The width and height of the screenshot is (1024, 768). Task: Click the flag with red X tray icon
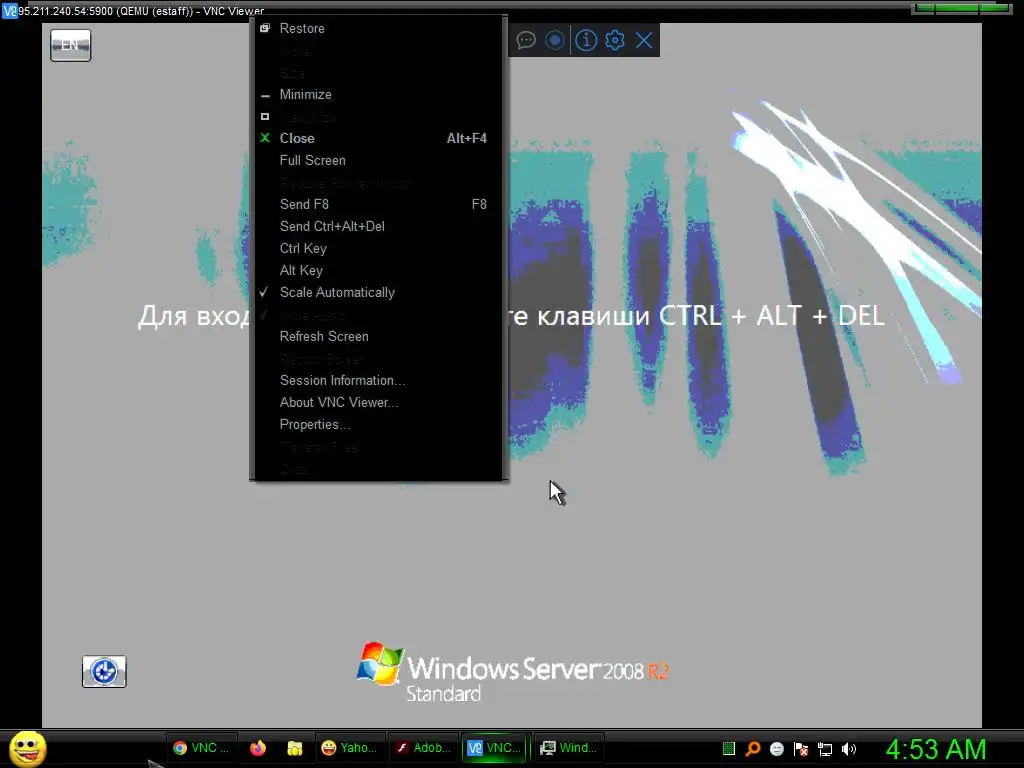pyautogui.click(x=801, y=748)
